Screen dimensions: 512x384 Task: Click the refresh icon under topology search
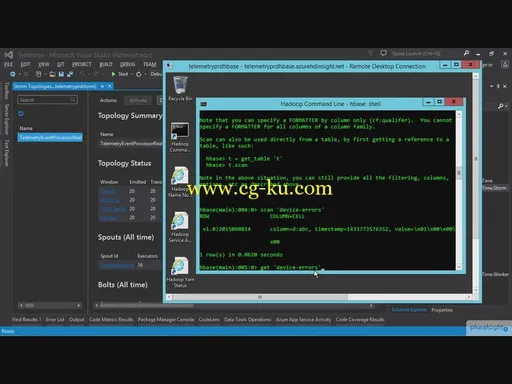point(21,114)
